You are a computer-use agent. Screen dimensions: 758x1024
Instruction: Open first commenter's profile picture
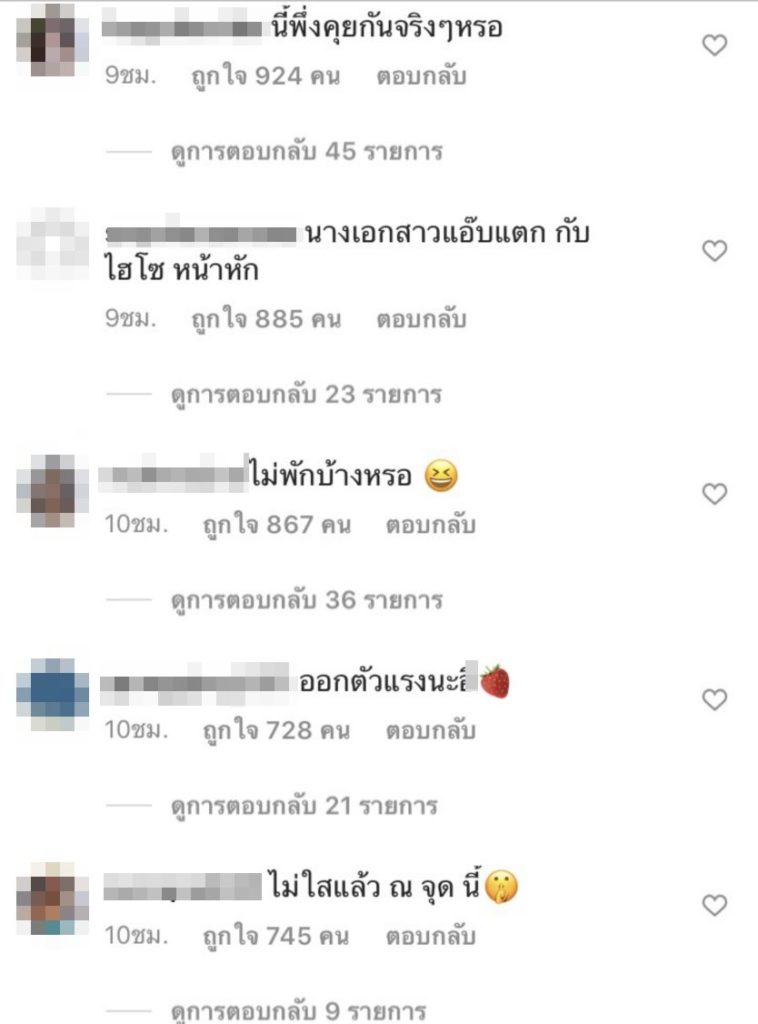pos(53,40)
